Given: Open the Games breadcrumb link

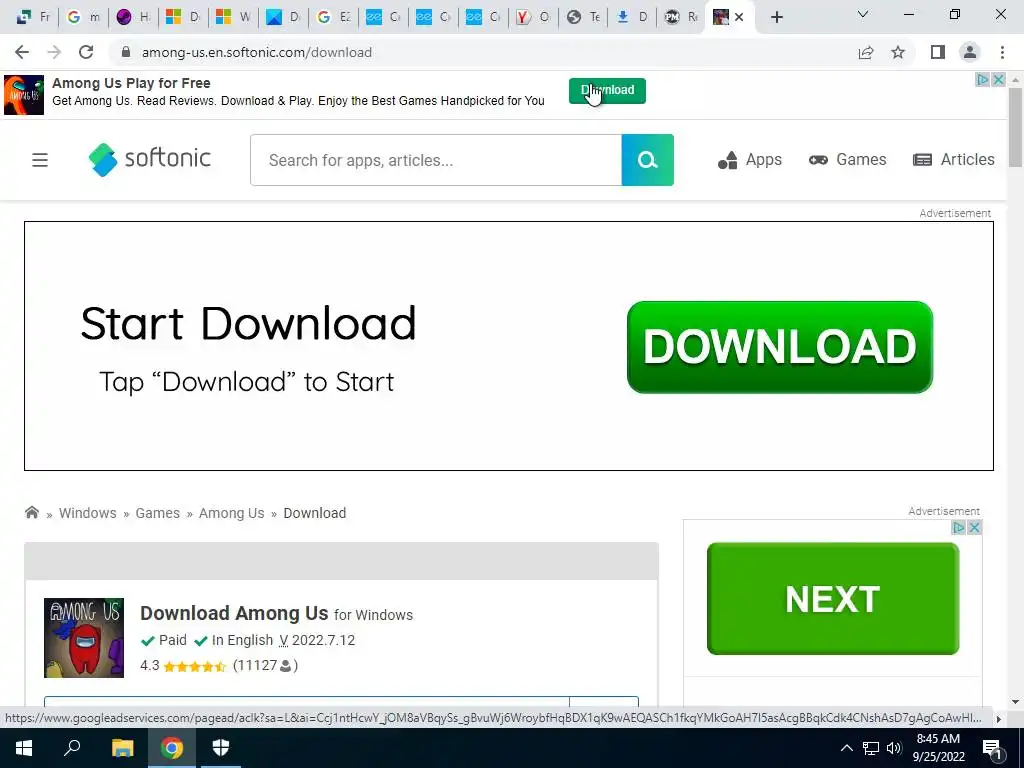Looking at the screenshot, I should pyautogui.click(x=157, y=513).
